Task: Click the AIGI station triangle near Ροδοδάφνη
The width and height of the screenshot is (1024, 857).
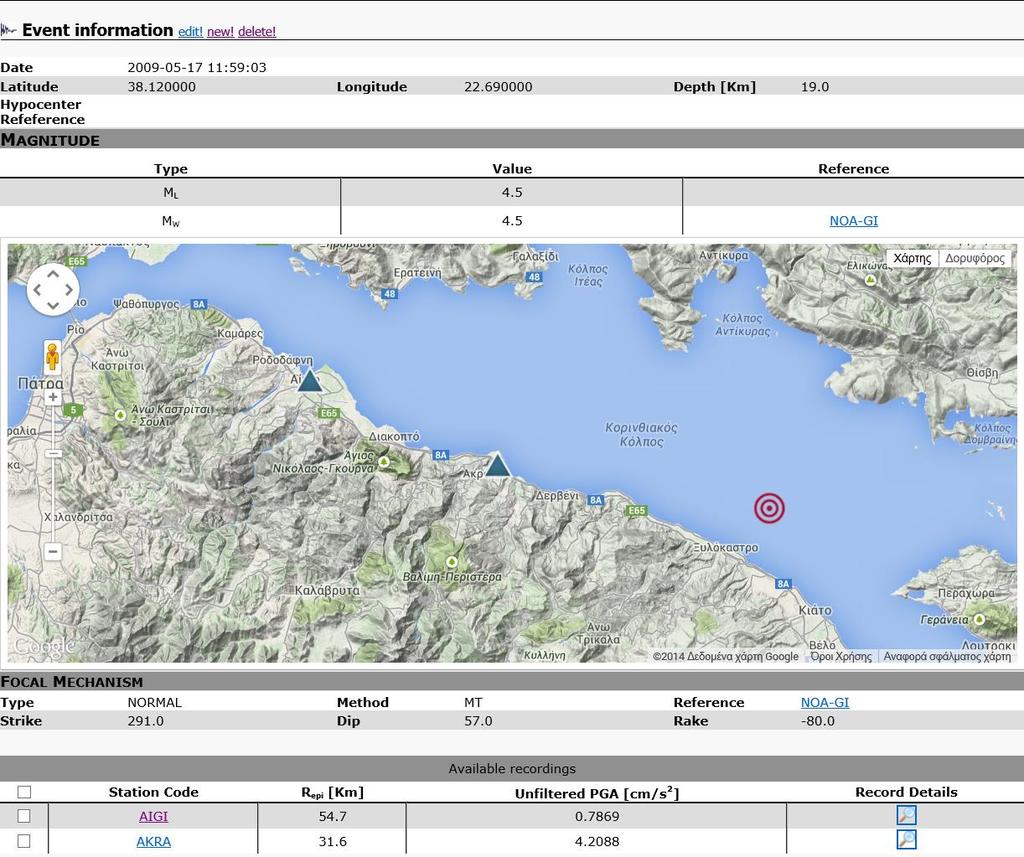Action: (x=310, y=380)
